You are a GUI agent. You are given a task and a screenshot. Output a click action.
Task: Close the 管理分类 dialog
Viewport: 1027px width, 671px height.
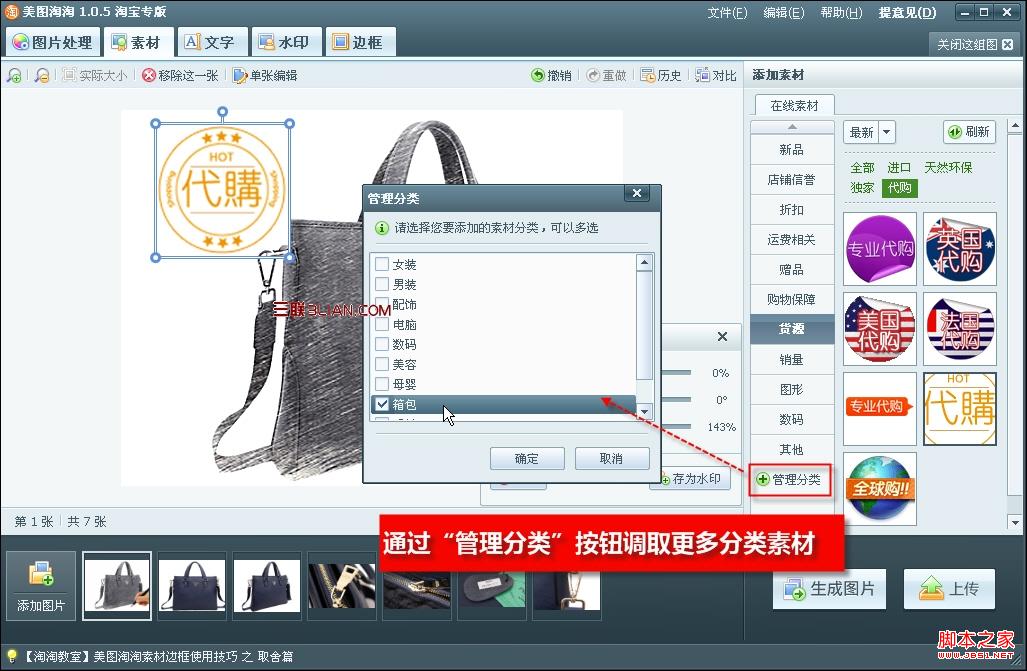(x=637, y=193)
